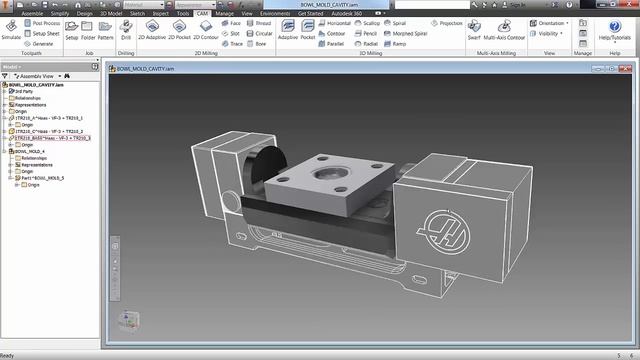Select the Bore milling operation
This screenshot has width=640, height=360.
(256, 44)
